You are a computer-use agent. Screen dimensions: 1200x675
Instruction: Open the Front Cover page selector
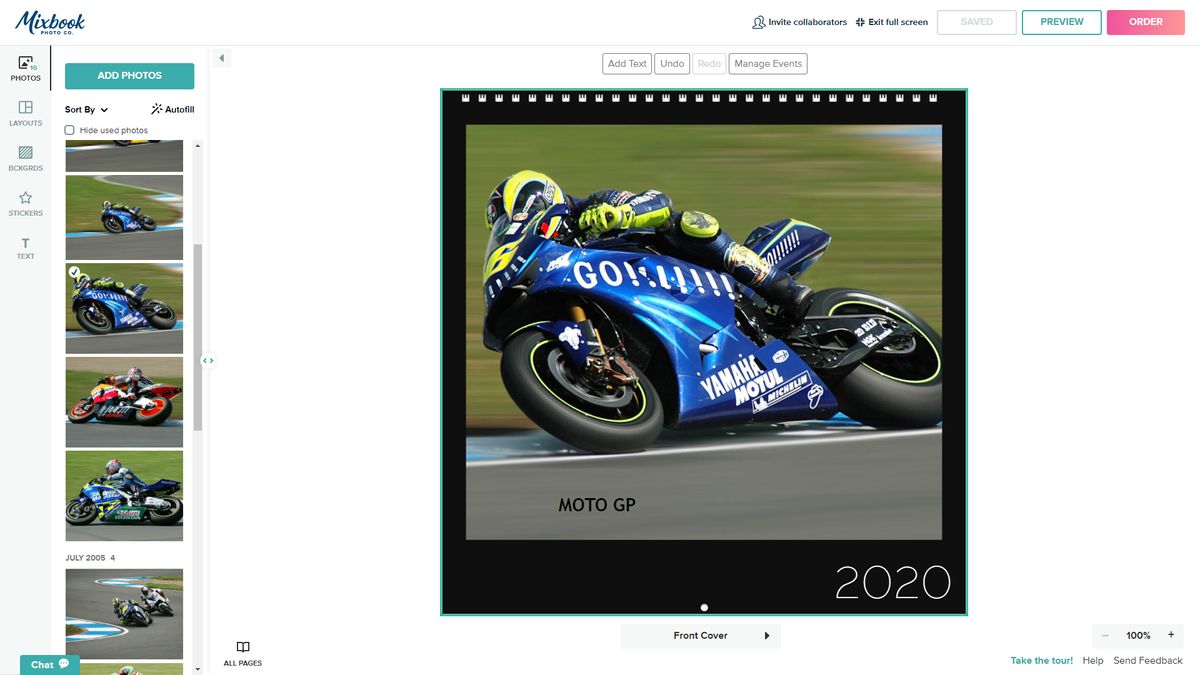[700, 635]
